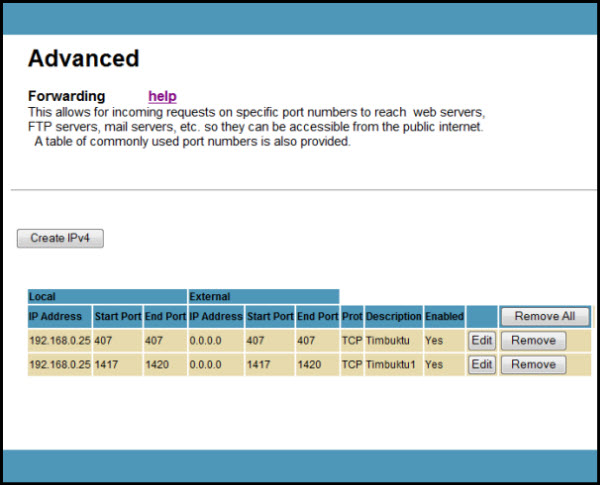This screenshot has width=600, height=485.
Task: Select the Timbuktu1 description cell
Action: point(392,365)
